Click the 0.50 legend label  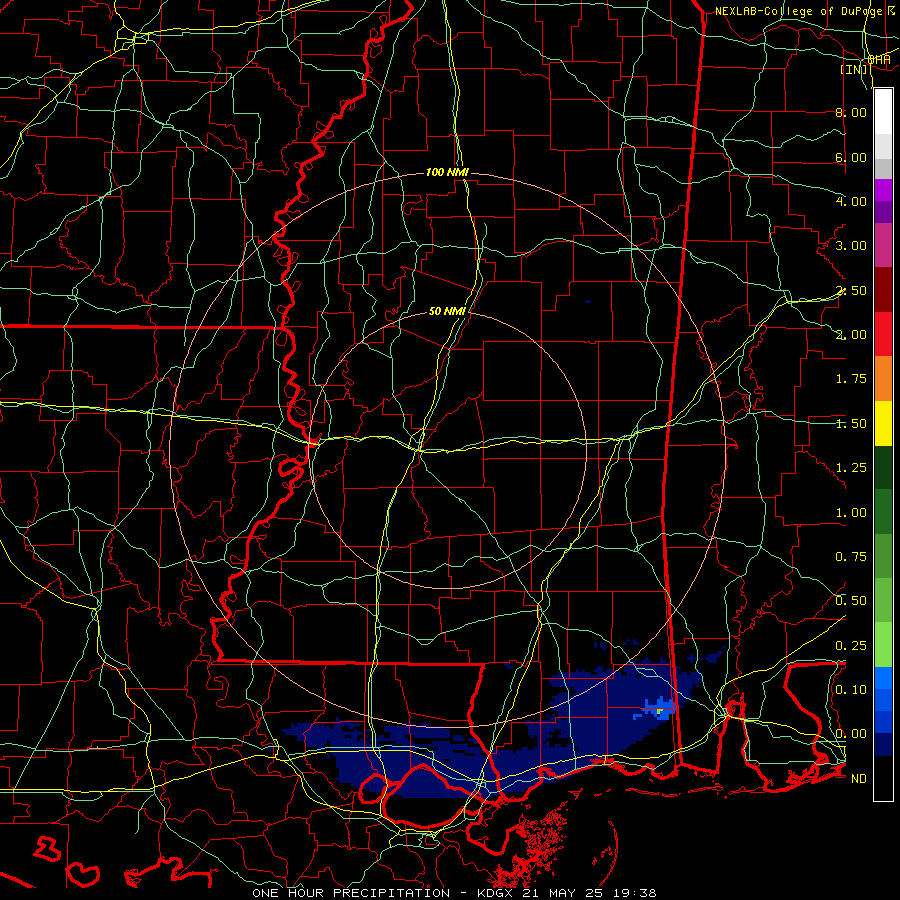[x=851, y=600]
